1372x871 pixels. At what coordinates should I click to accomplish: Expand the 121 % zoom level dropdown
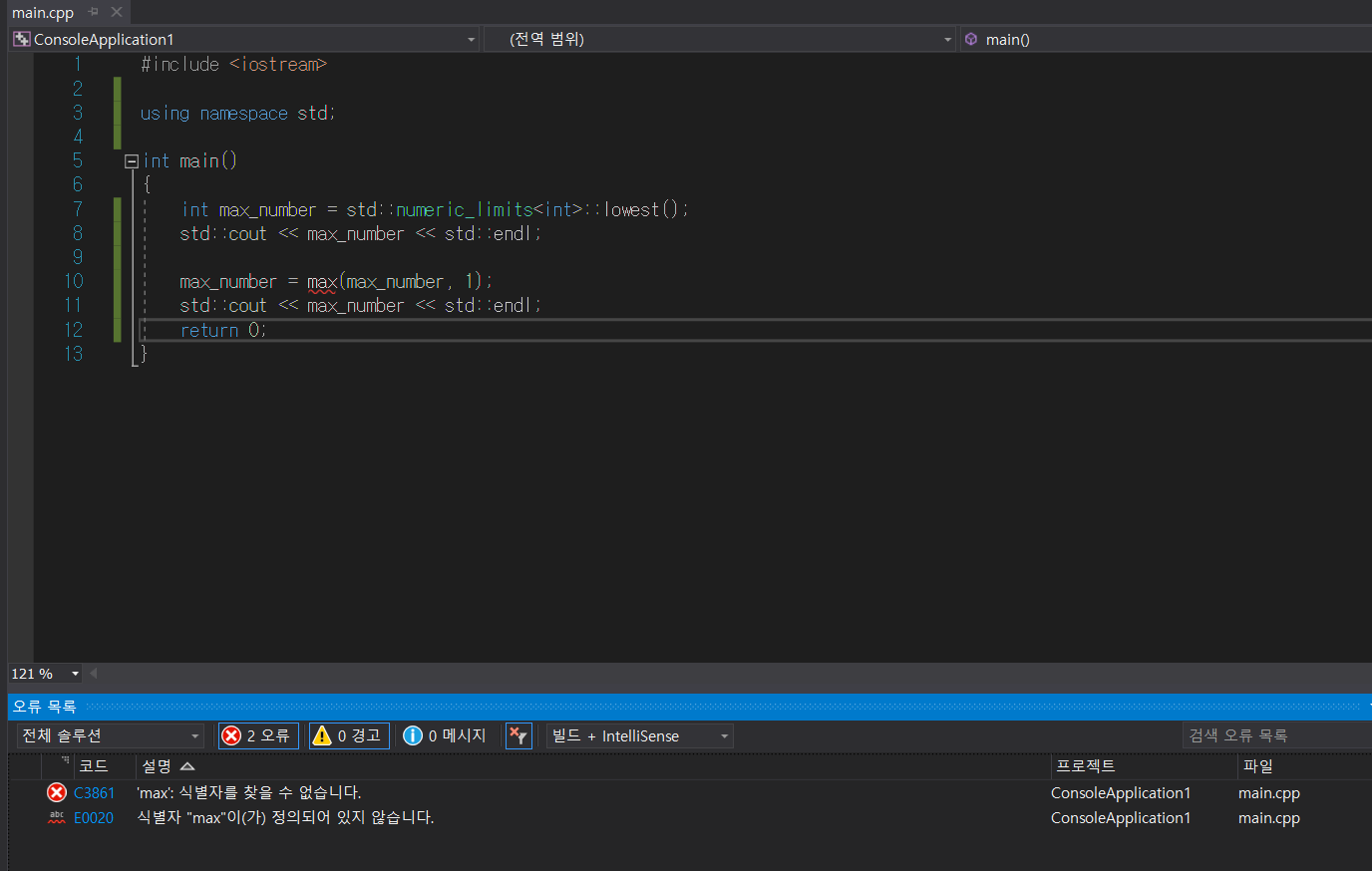pos(75,674)
